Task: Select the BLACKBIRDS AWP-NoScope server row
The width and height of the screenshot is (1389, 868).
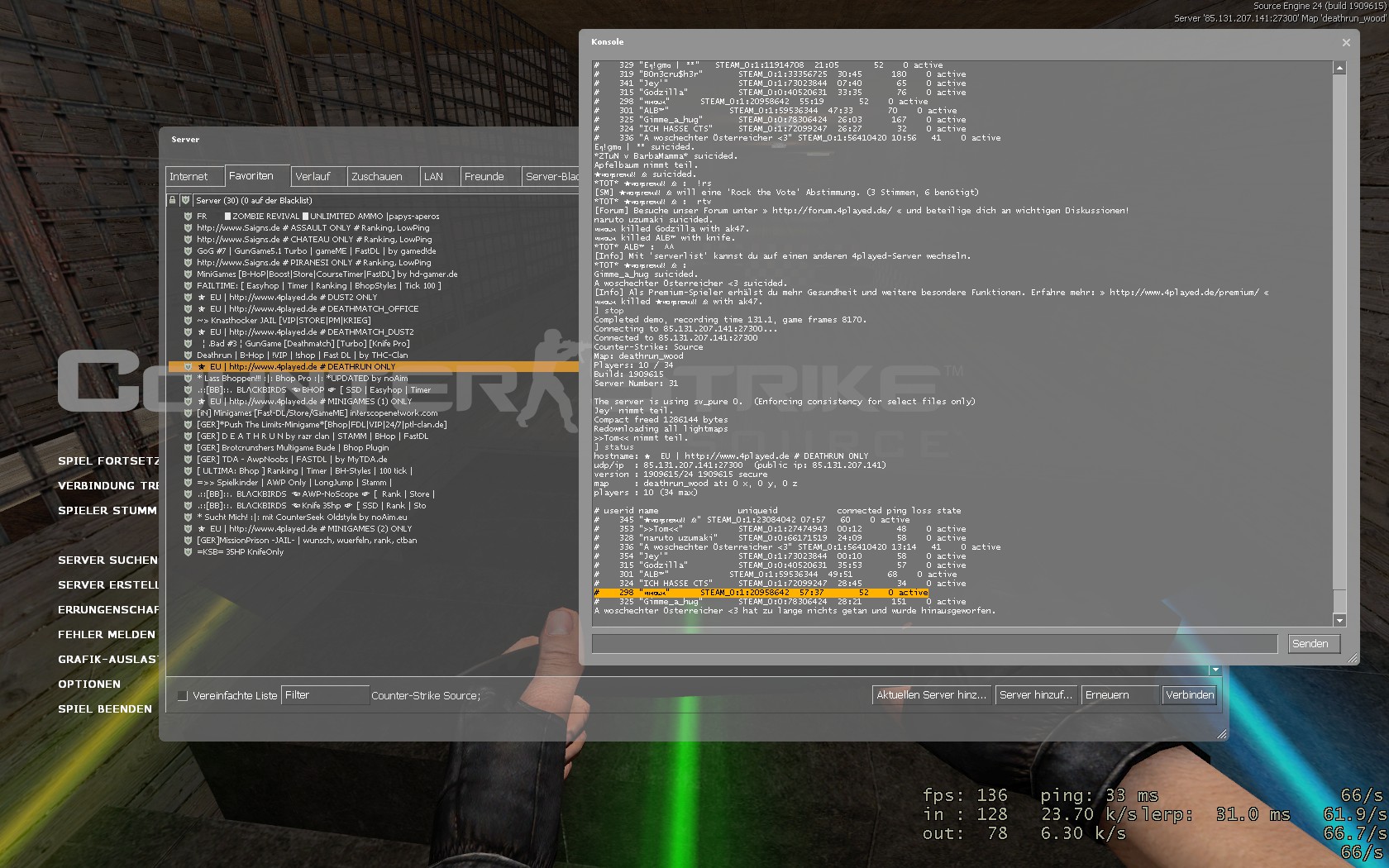Action: (x=373, y=494)
